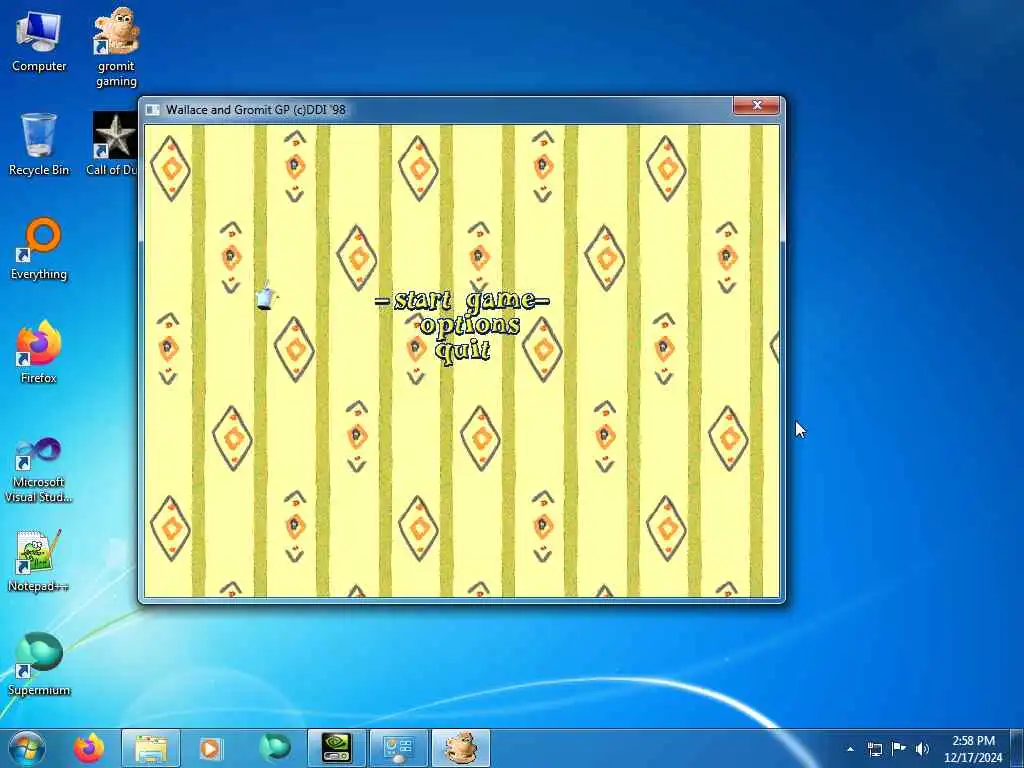Open 'options' in the game menu

(470, 325)
